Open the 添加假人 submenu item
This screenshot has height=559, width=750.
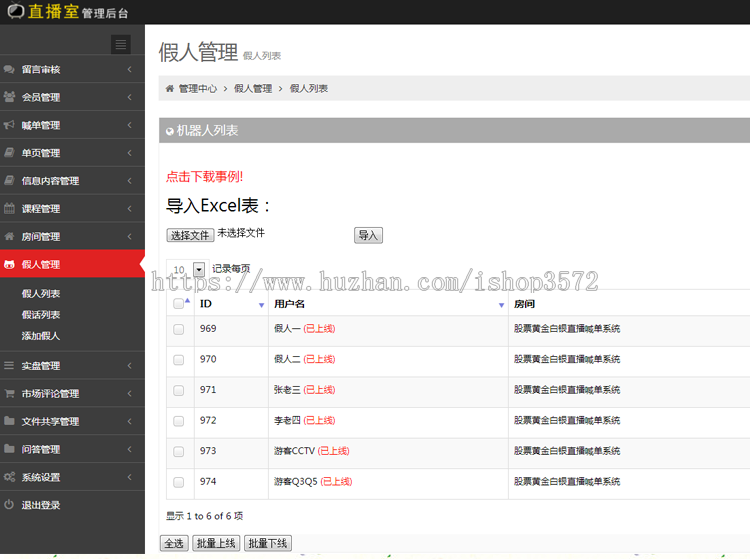(41, 336)
